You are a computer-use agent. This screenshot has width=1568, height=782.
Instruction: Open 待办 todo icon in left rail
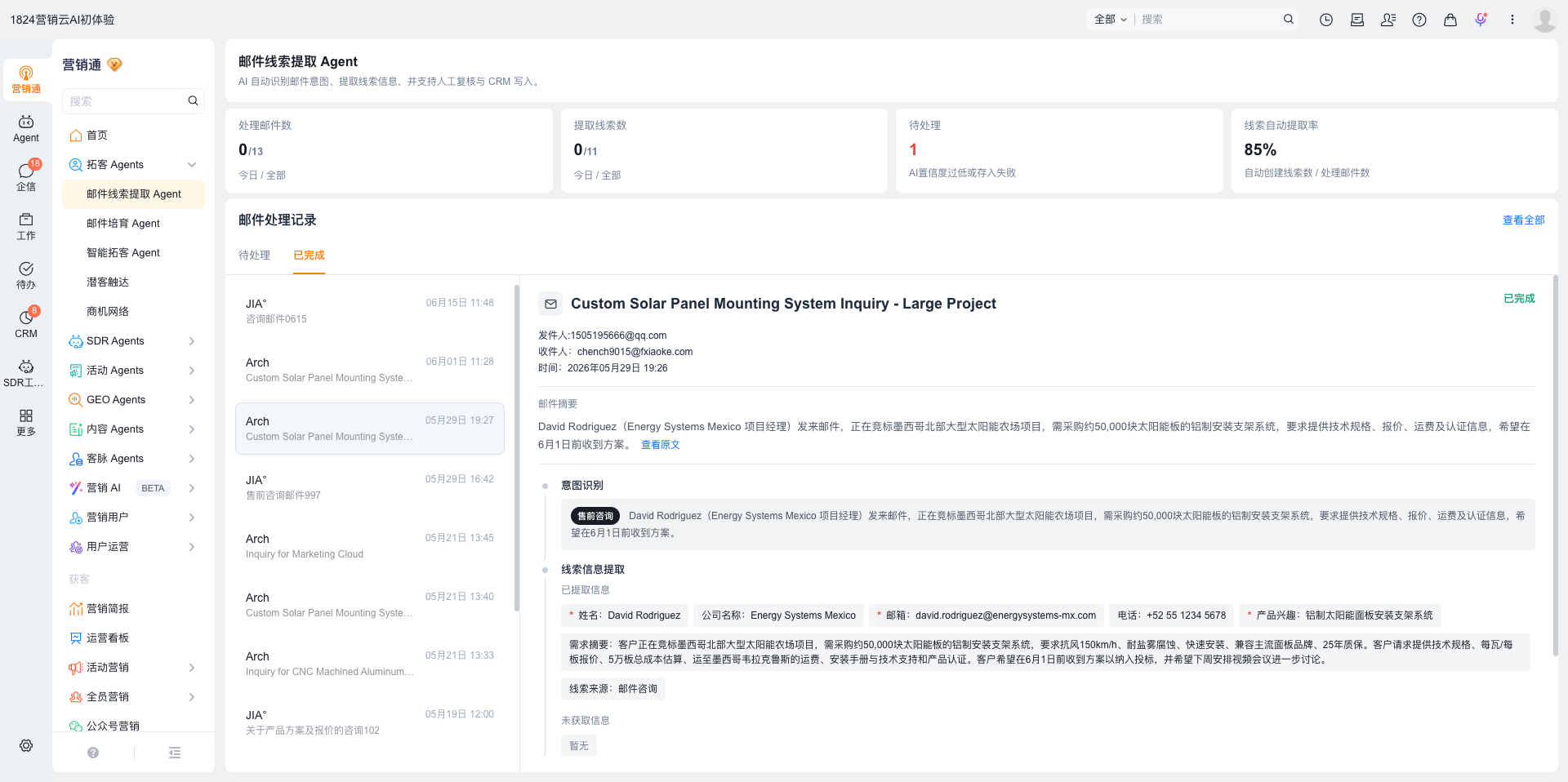pos(26,275)
